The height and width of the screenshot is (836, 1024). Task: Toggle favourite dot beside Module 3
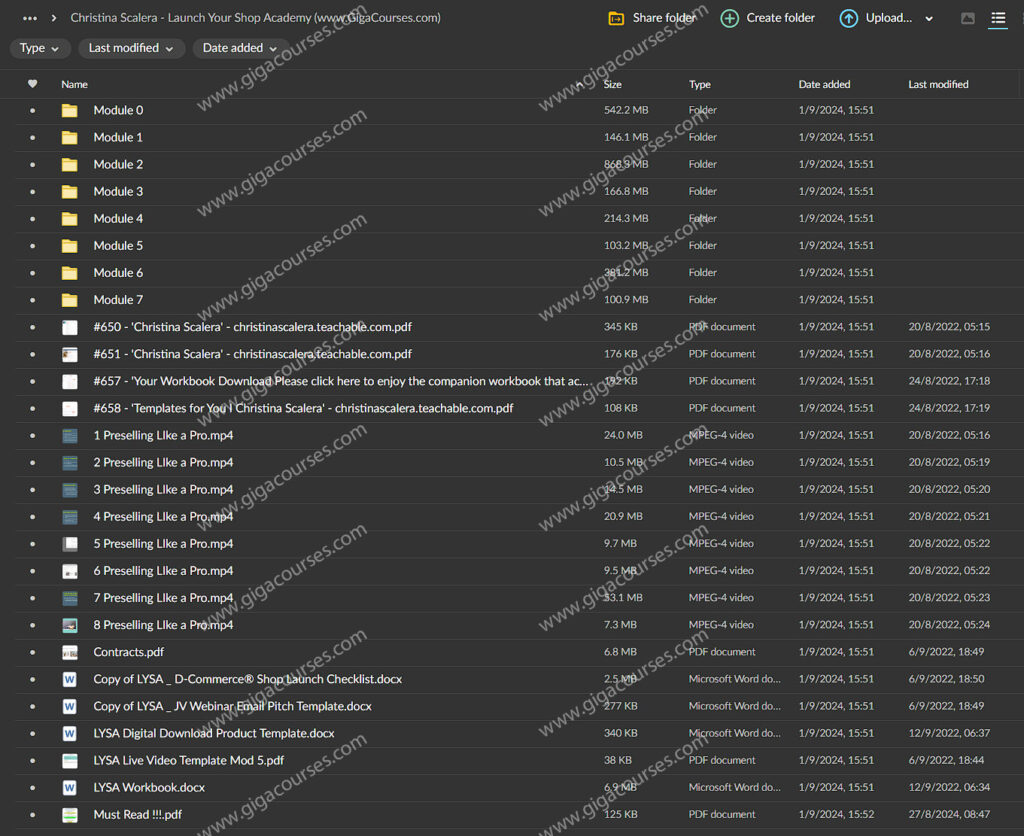(x=32, y=191)
